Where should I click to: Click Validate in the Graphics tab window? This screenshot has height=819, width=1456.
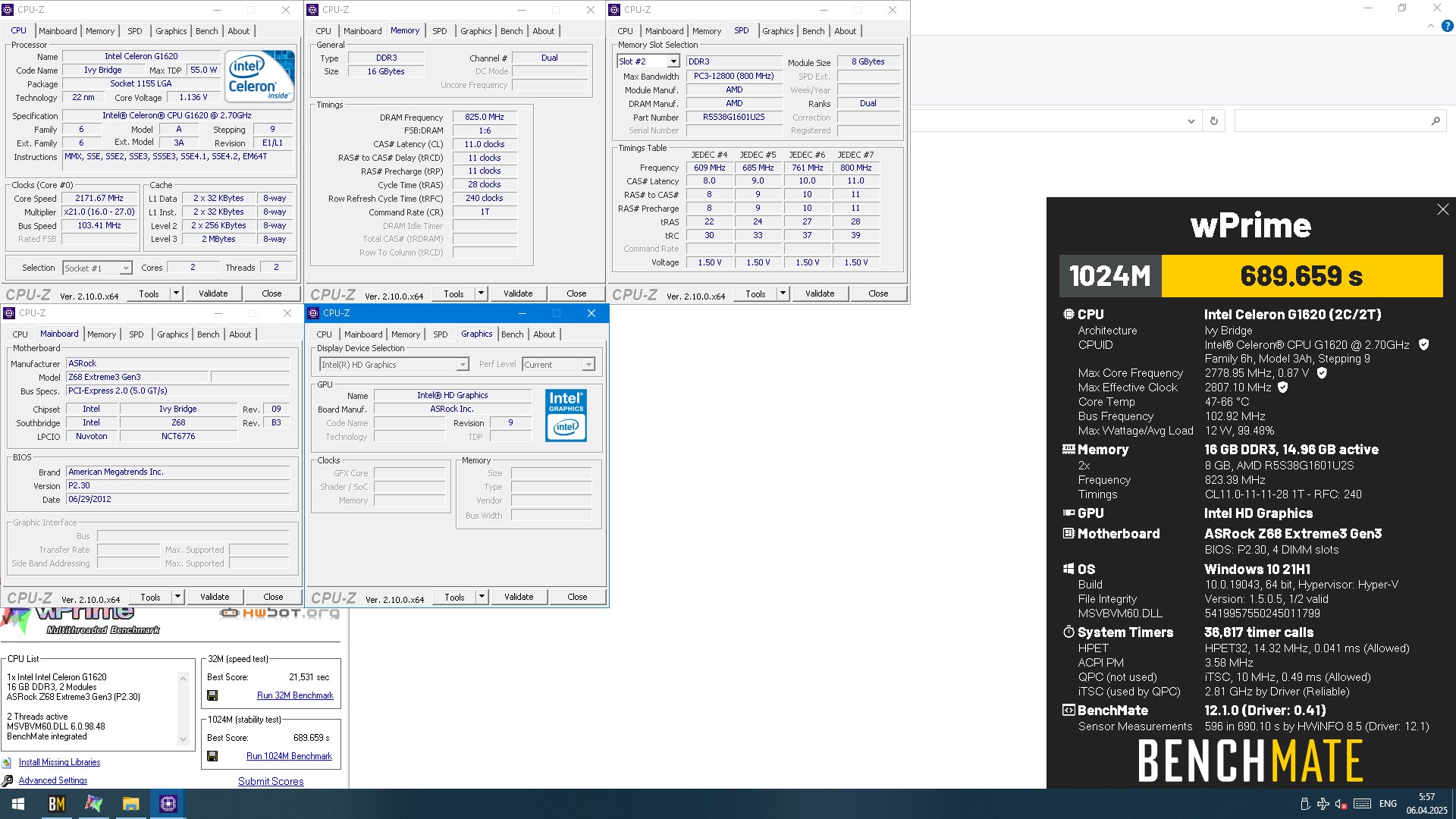(519, 597)
